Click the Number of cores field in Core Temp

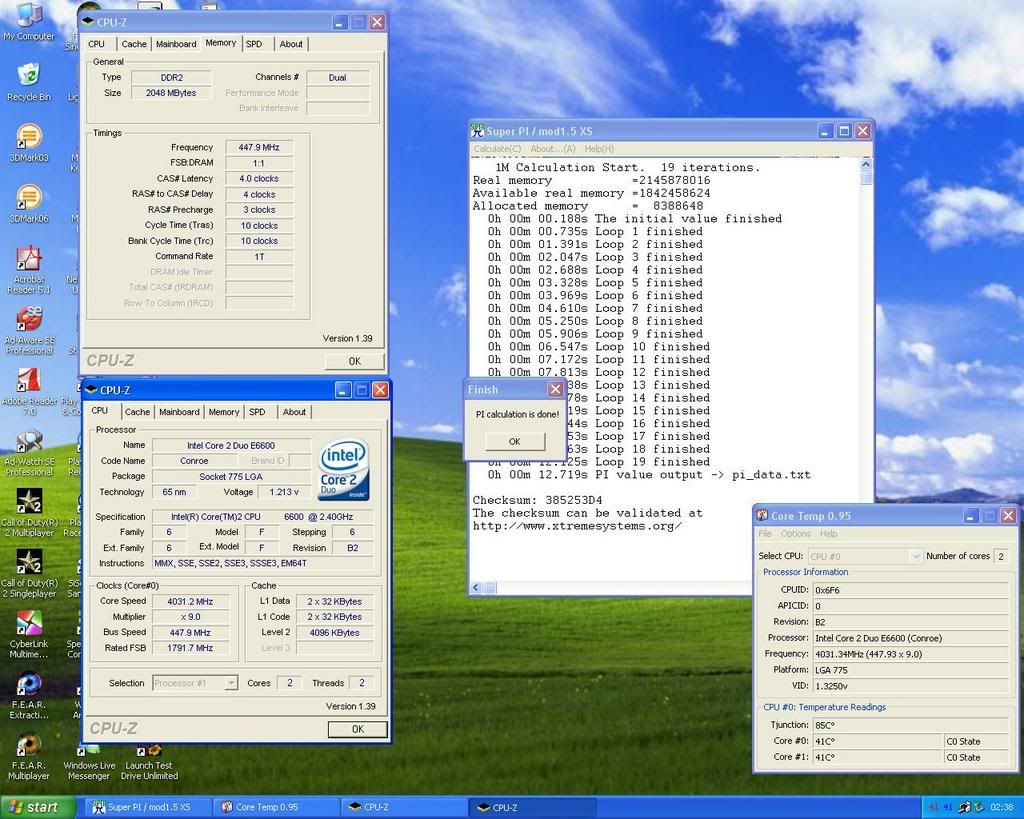point(1000,556)
